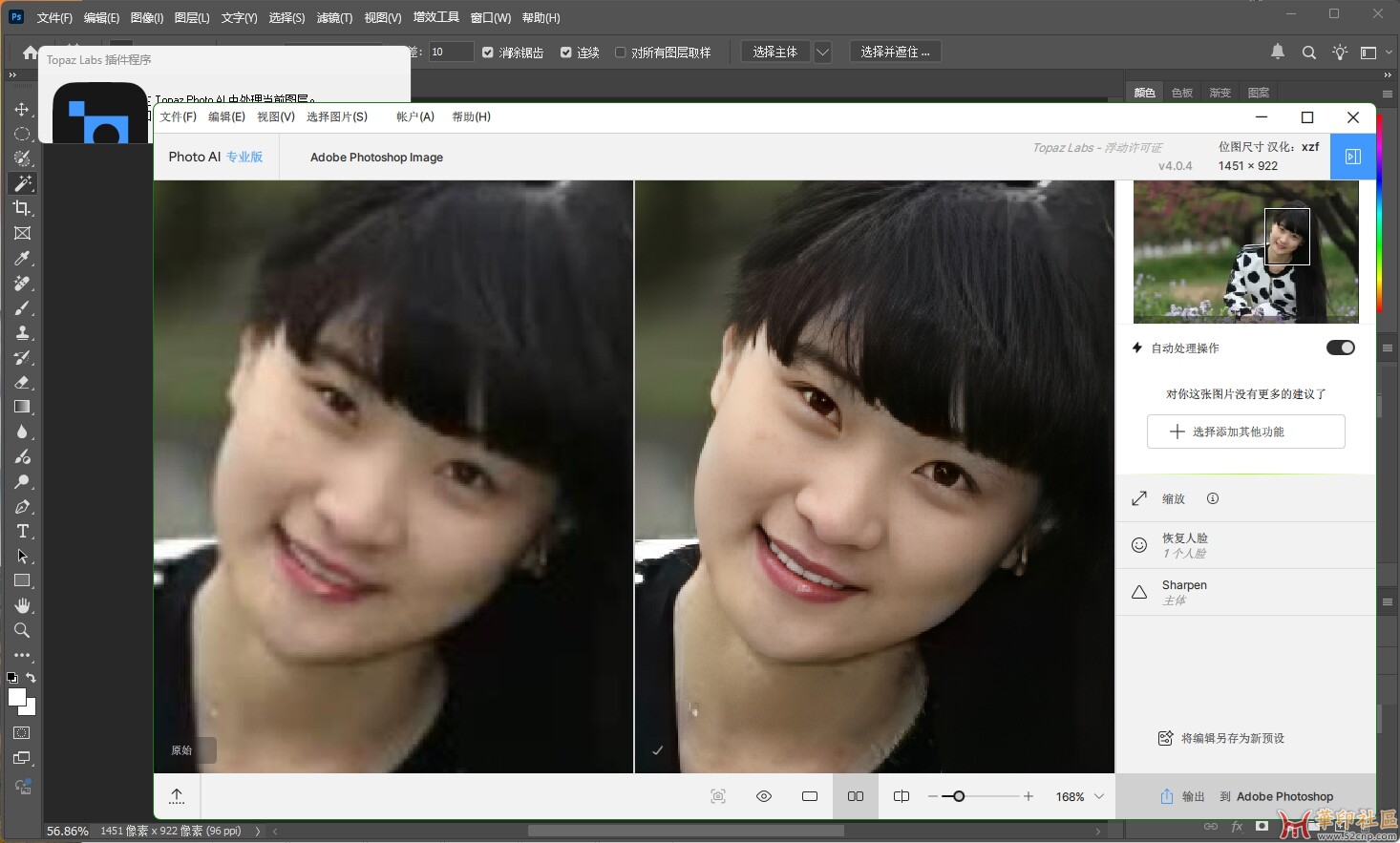
Task: Open Topaz 帐户(A) menu
Action: (x=415, y=116)
